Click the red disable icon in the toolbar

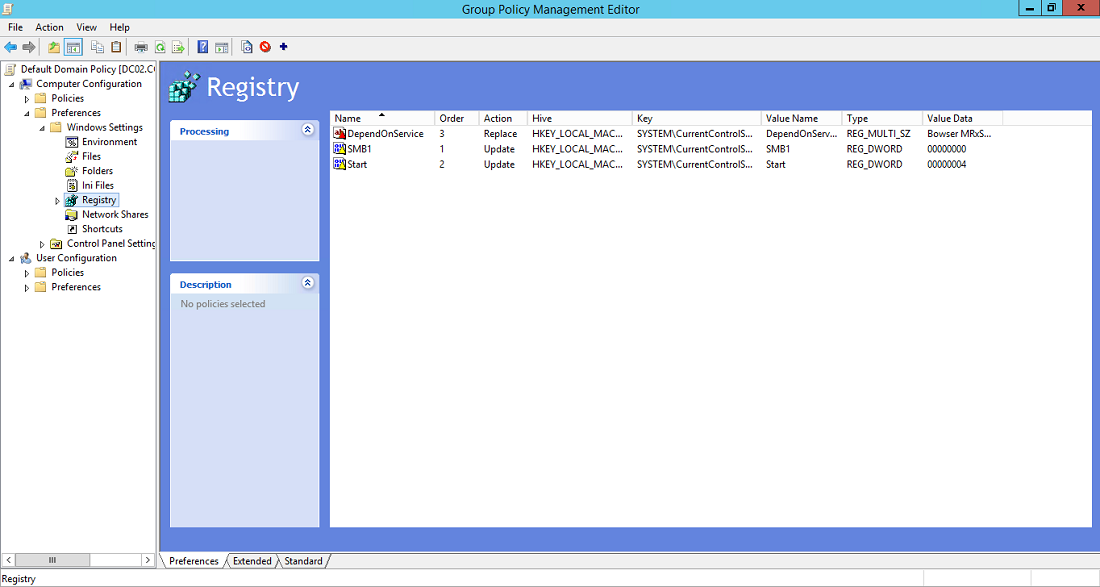[x=264, y=46]
